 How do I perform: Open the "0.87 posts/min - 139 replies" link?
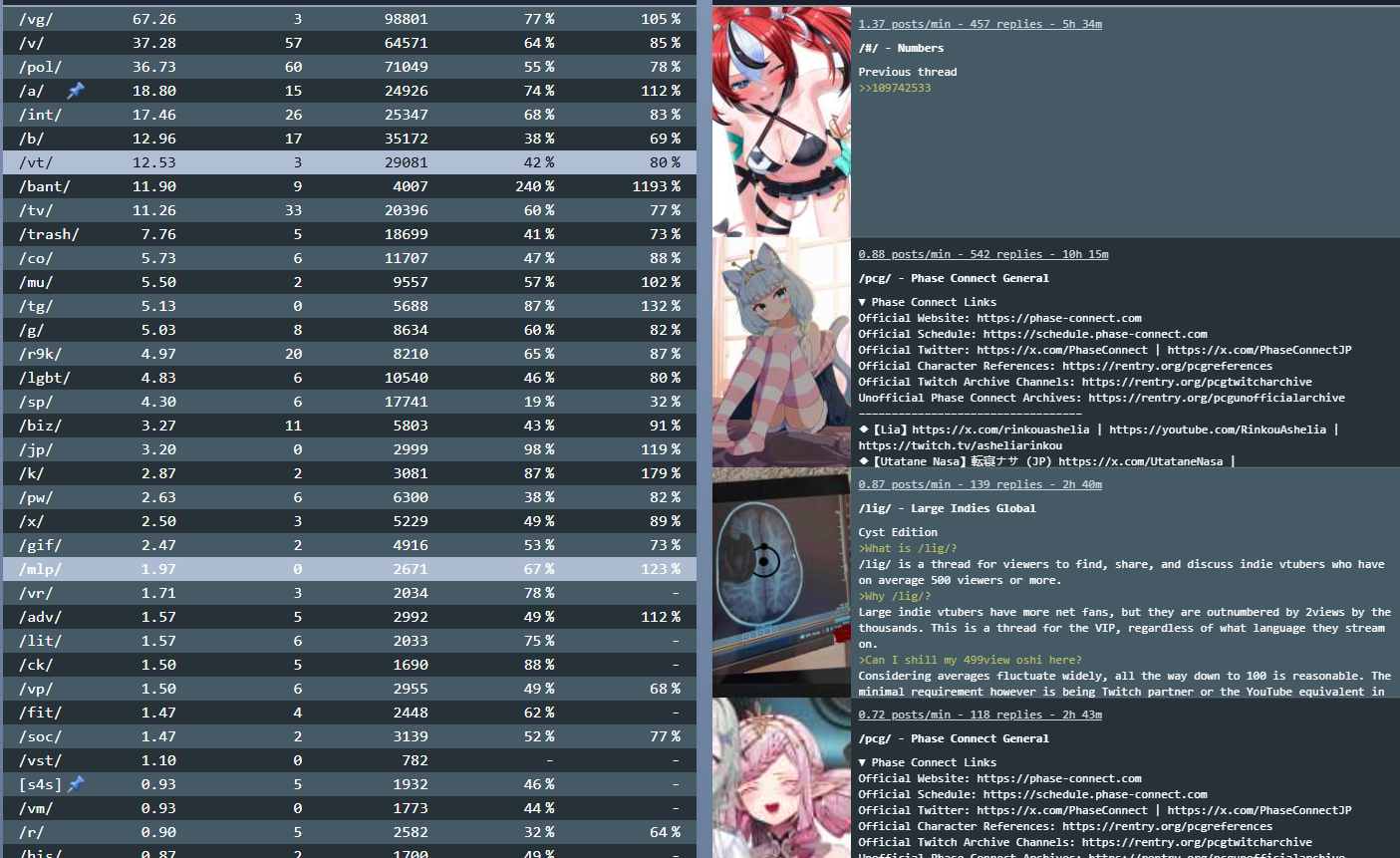point(980,484)
